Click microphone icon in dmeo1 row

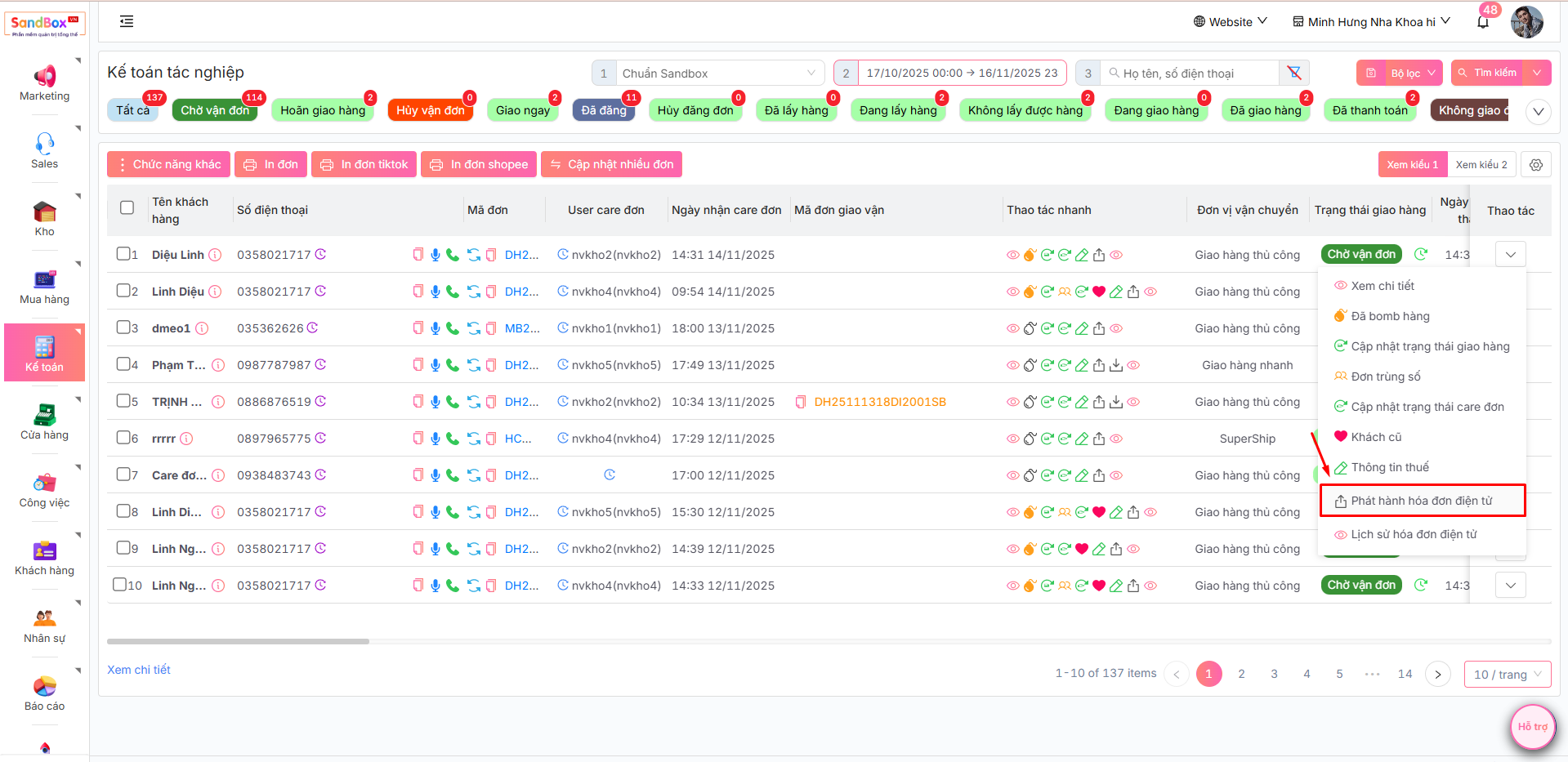click(436, 328)
